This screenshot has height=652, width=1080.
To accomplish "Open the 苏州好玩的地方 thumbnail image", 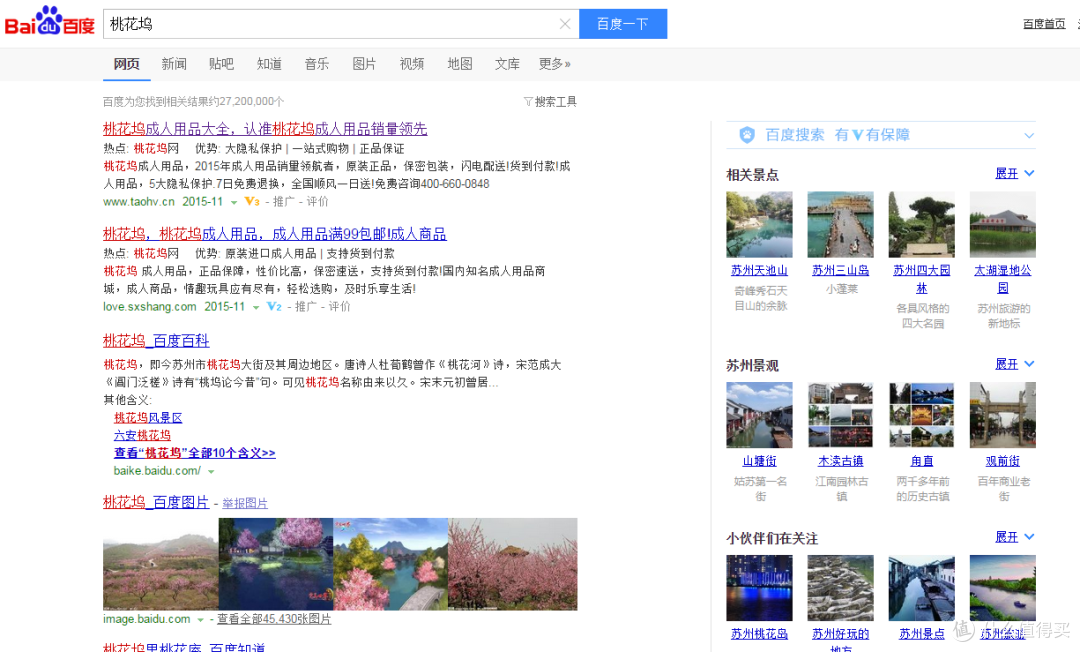I will click(x=840, y=588).
